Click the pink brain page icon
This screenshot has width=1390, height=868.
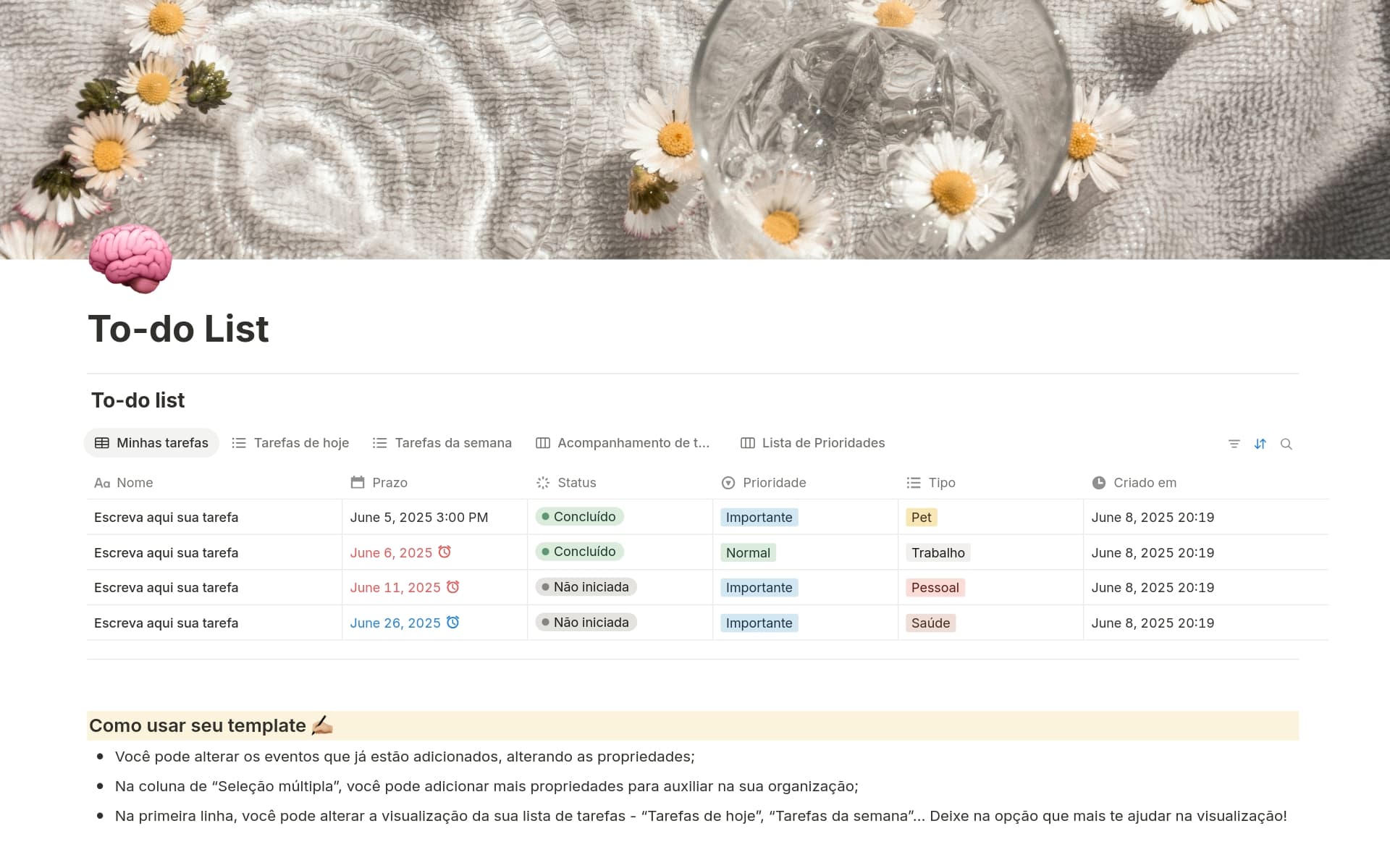(x=130, y=258)
